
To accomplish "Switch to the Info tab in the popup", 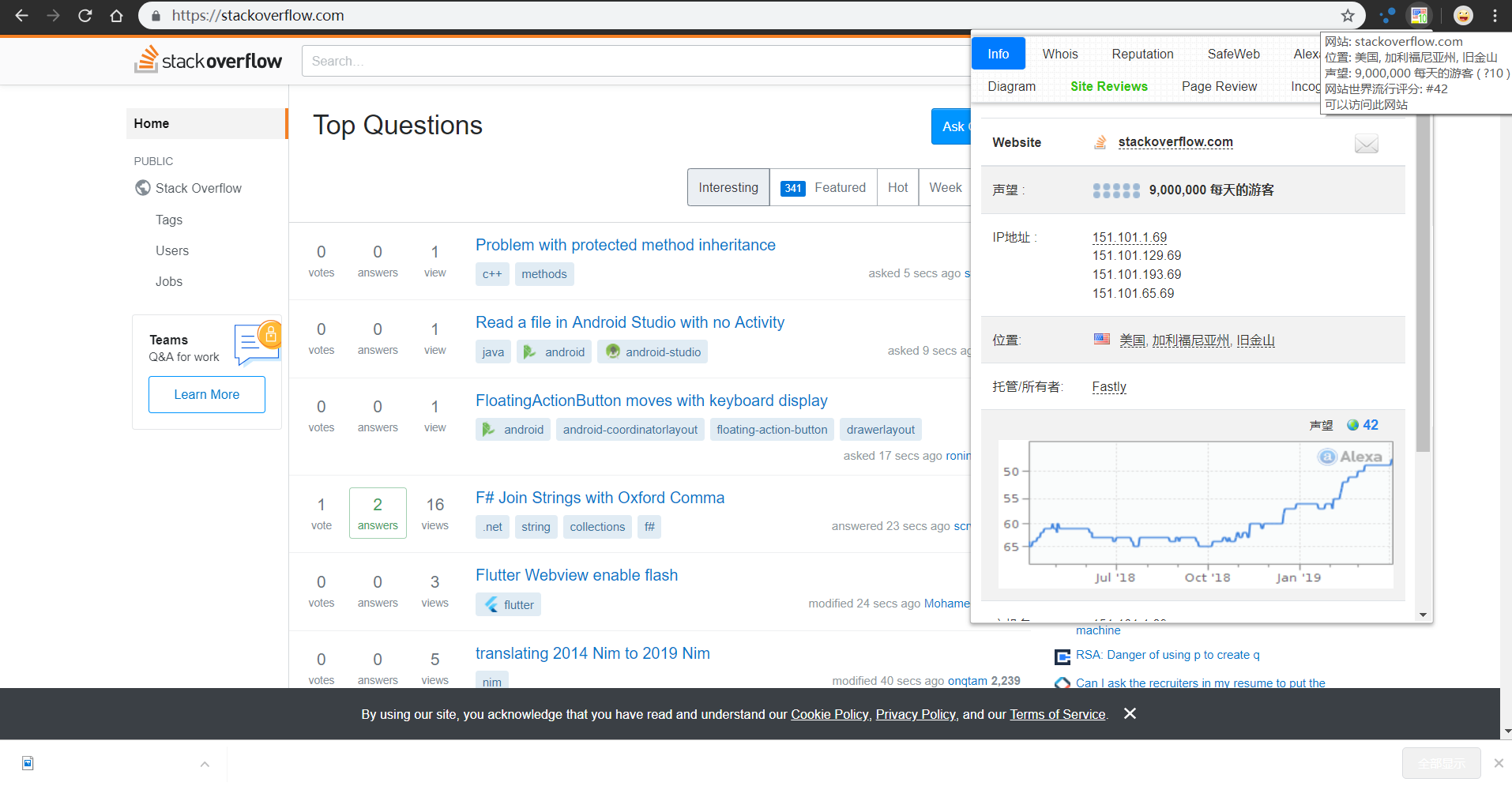I will [999, 54].
